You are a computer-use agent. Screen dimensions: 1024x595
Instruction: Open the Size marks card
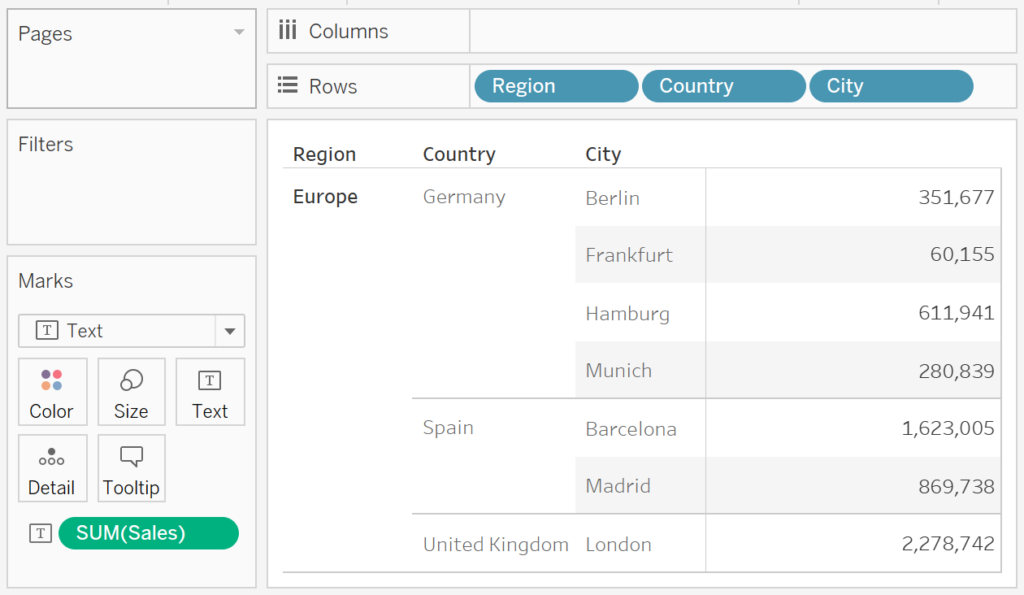pos(131,392)
